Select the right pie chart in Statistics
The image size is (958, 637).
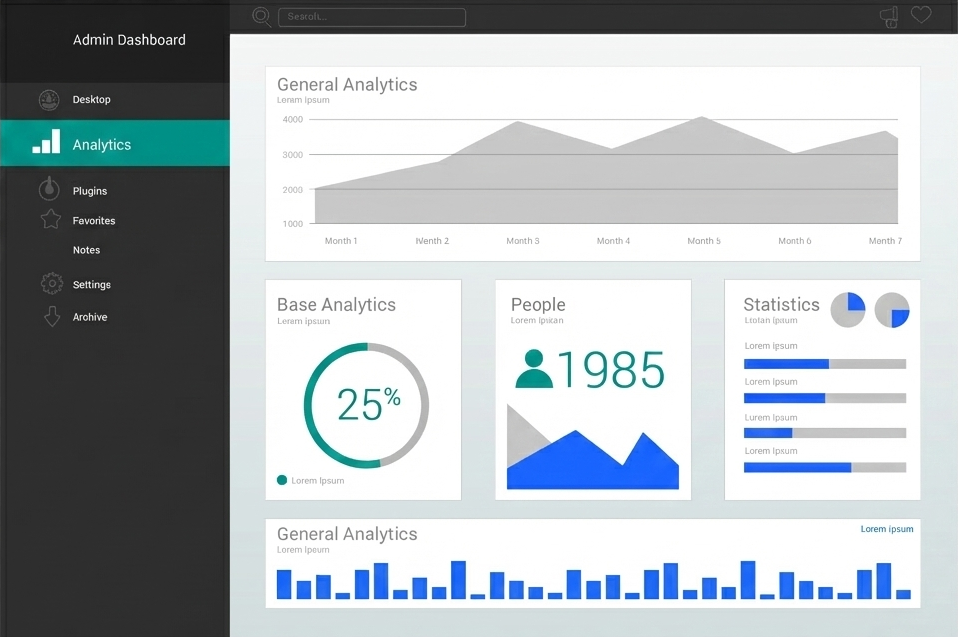890,310
